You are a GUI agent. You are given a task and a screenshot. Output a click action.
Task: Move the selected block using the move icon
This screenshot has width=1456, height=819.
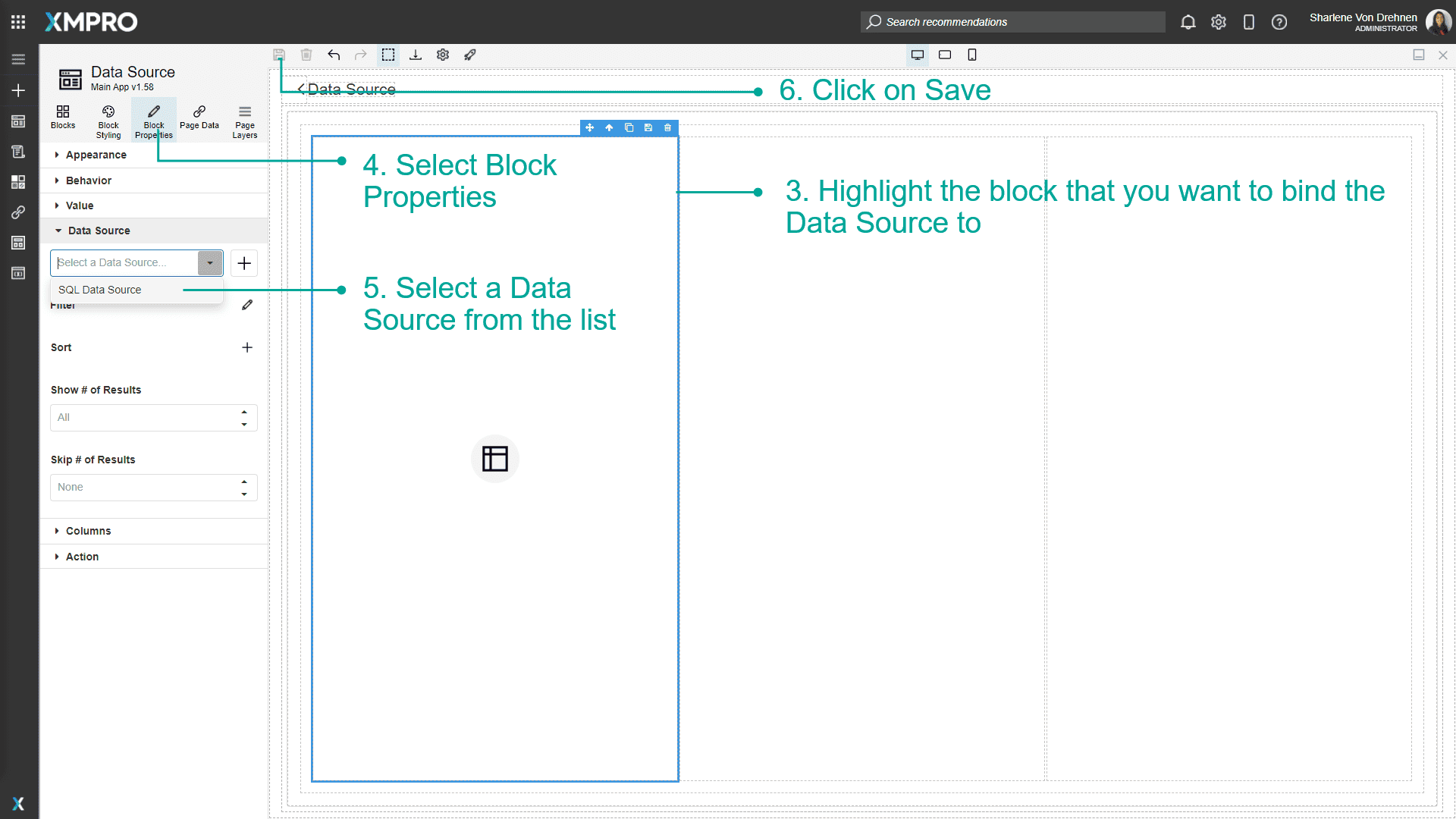590,127
